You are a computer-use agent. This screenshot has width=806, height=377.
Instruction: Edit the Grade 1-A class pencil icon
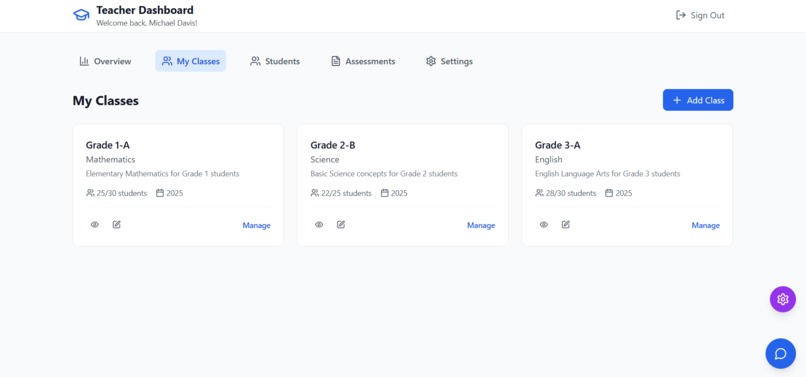click(x=117, y=224)
